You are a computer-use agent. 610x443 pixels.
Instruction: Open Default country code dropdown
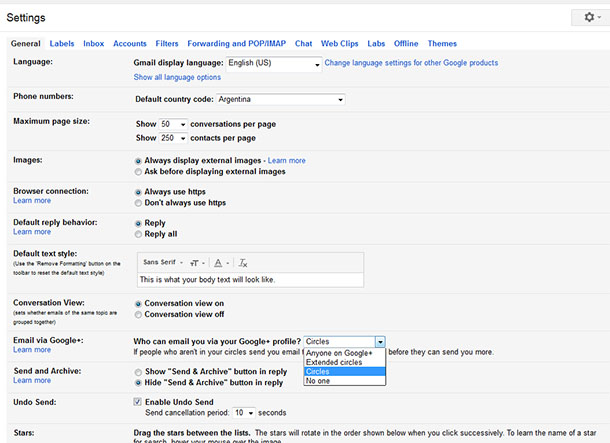[280, 100]
